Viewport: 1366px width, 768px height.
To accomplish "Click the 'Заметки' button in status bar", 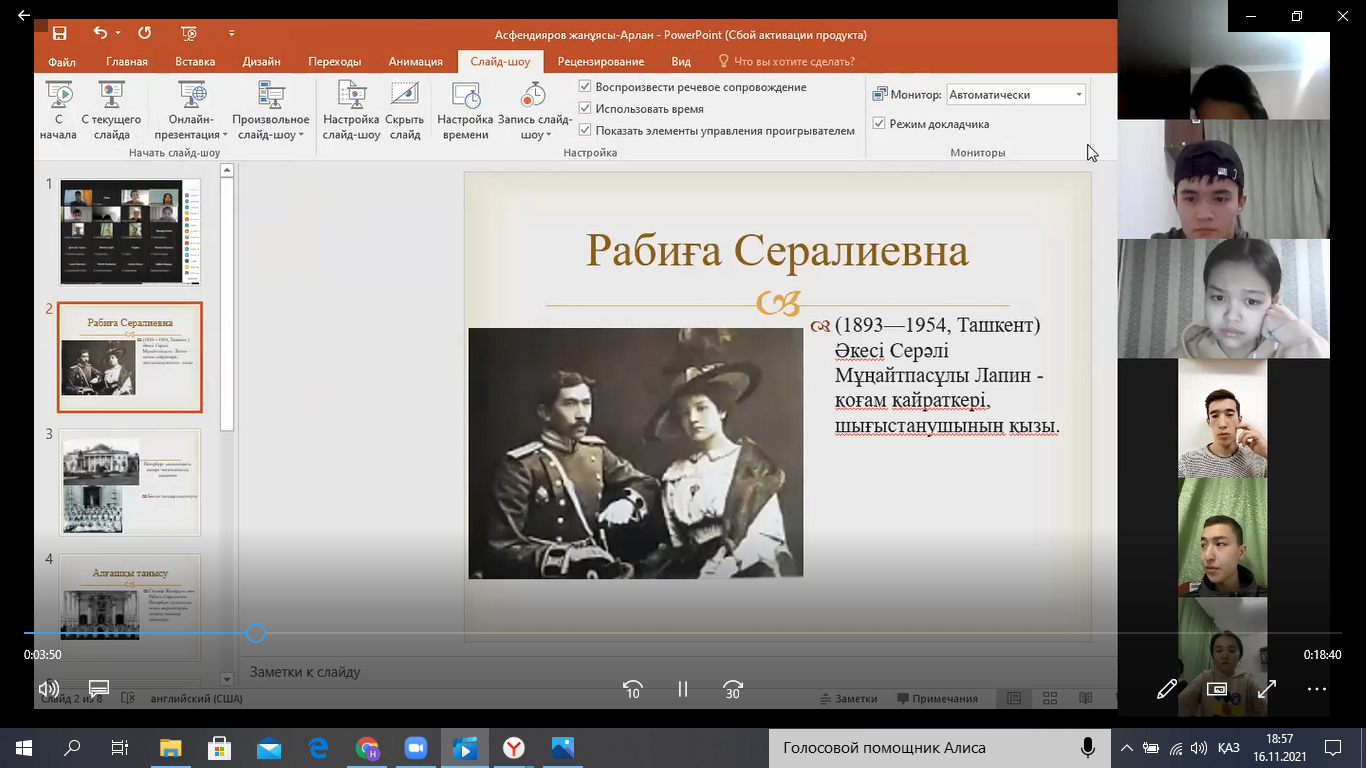I will (x=848, y=699).
